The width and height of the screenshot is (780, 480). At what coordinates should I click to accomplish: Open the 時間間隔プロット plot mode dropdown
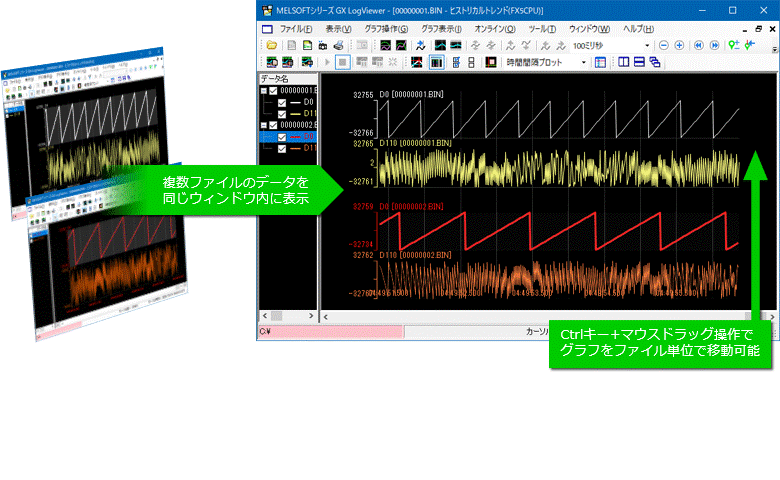point(583,62)
